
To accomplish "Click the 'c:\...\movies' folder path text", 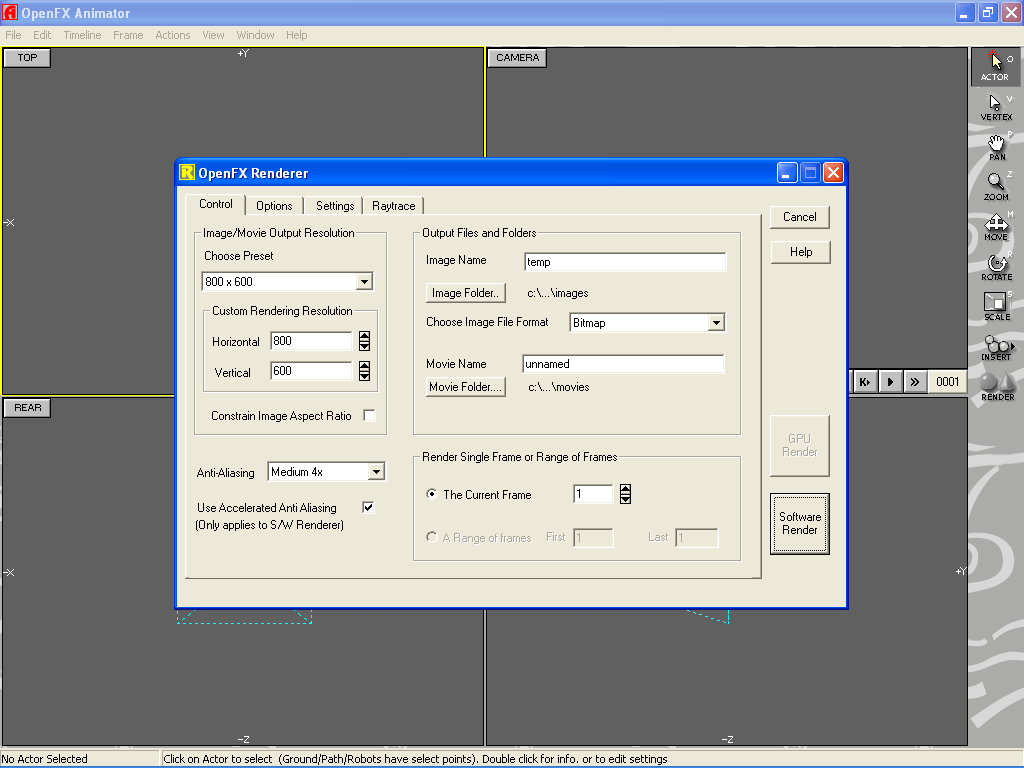I will point(558,387).
